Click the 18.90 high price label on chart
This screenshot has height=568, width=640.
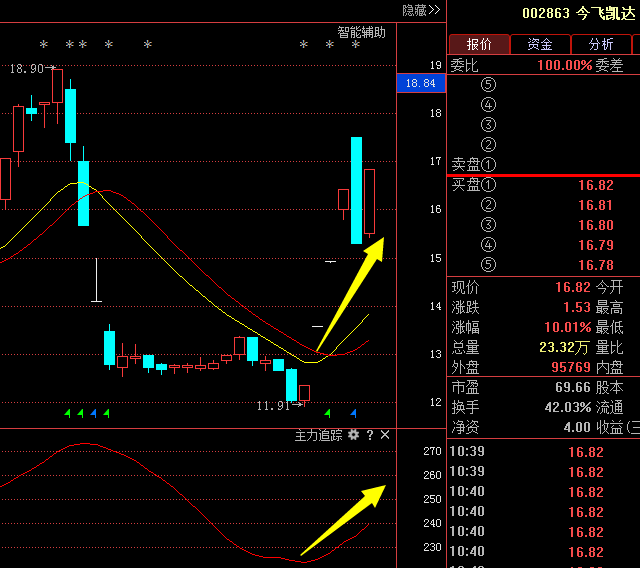point(27,69)
